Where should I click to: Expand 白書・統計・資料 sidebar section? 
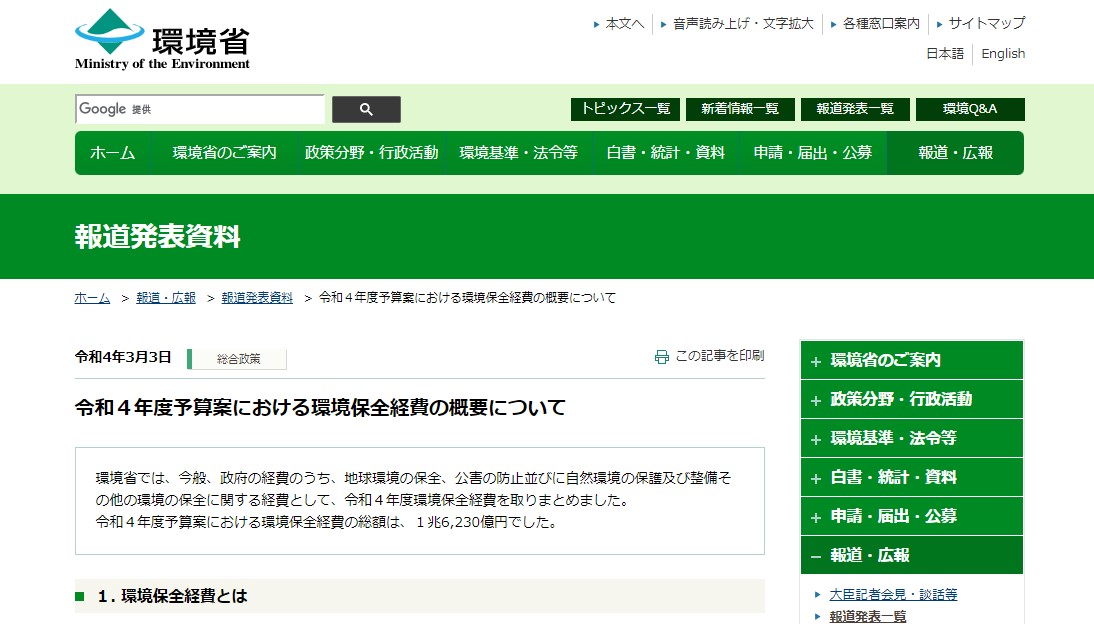point(911,477)
